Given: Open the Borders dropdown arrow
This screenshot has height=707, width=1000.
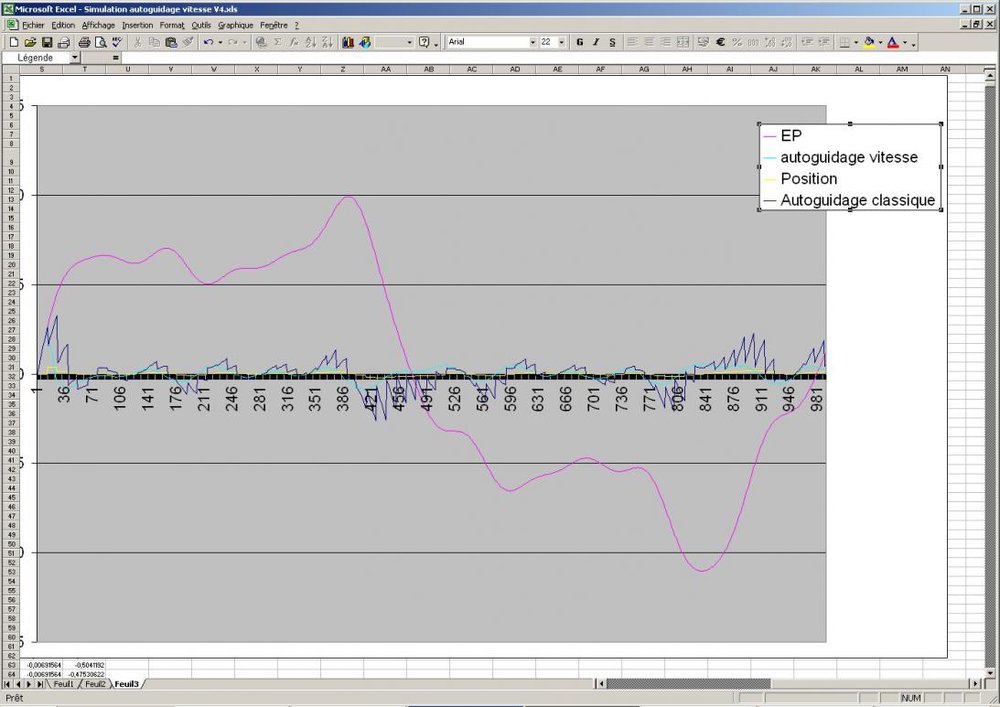Looking at the screenshot, I should 856,43.
